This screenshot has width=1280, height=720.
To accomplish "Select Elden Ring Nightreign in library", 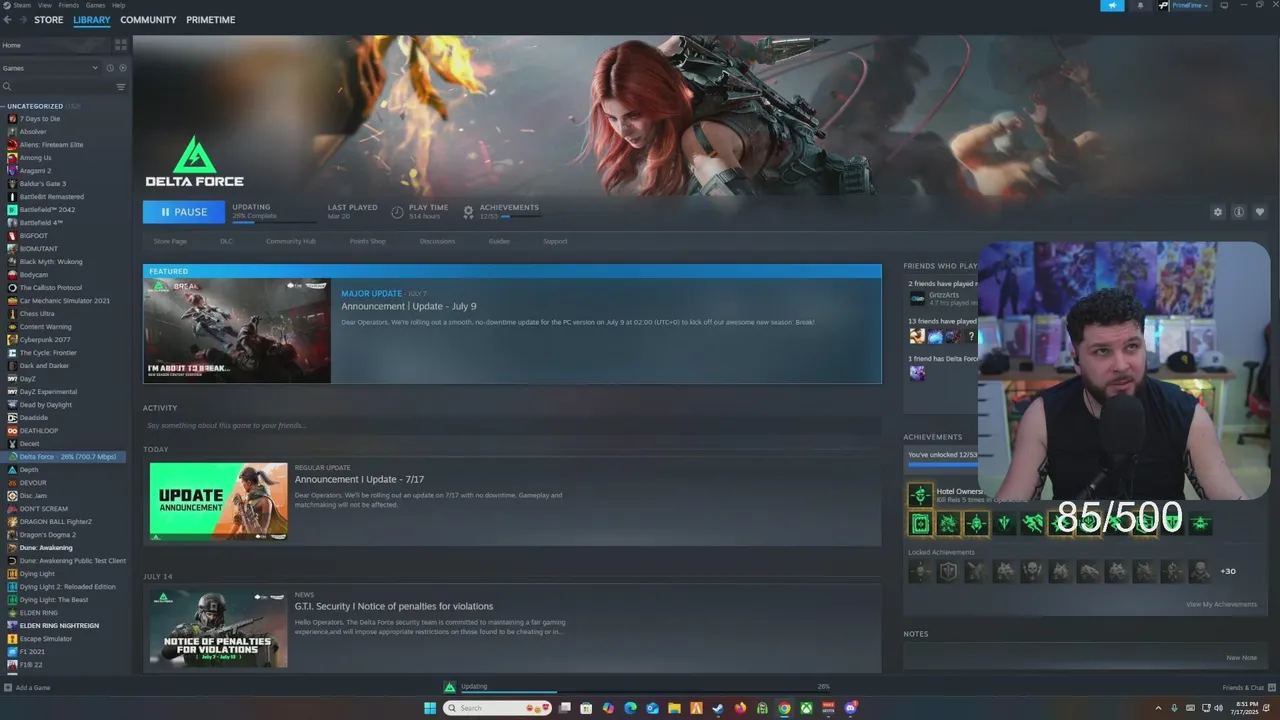I will [59, 626].
